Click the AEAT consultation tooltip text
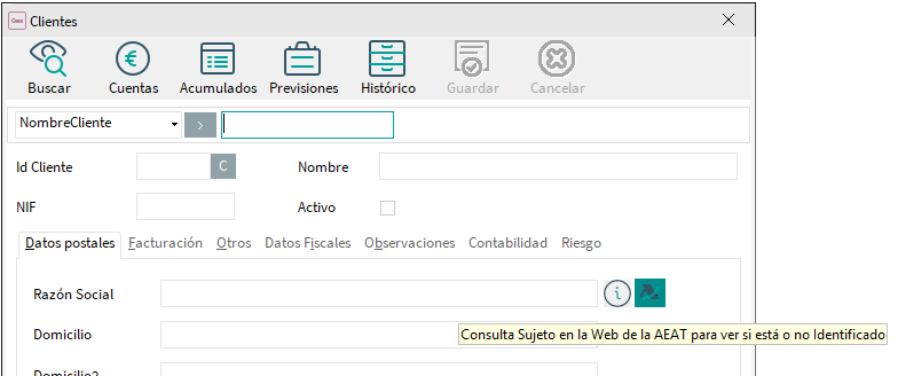Image resolution: width=901 pixels, height=376 pixels. click(x=672, y=335)
